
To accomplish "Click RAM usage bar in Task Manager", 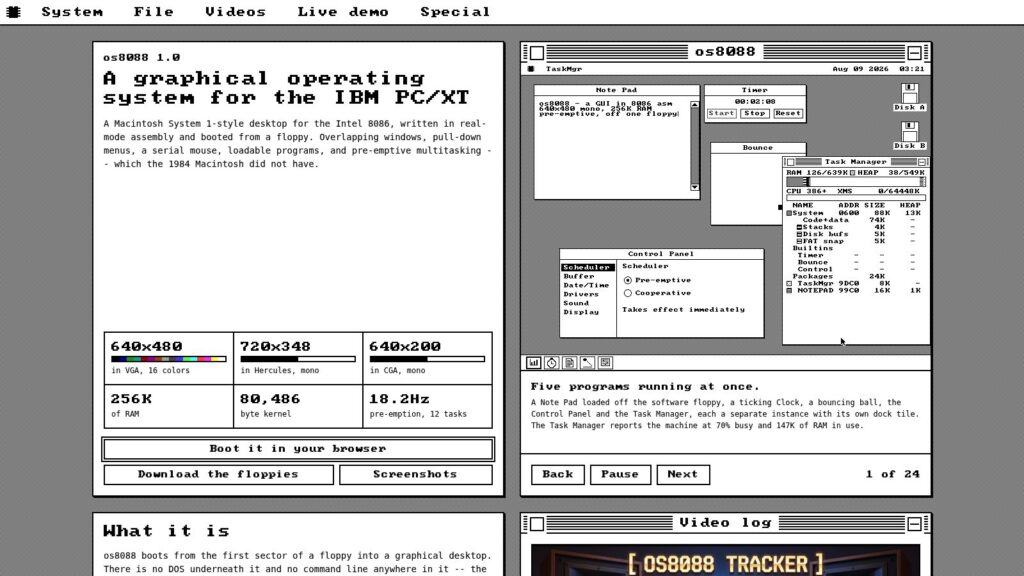I will (x=856, y=182).
